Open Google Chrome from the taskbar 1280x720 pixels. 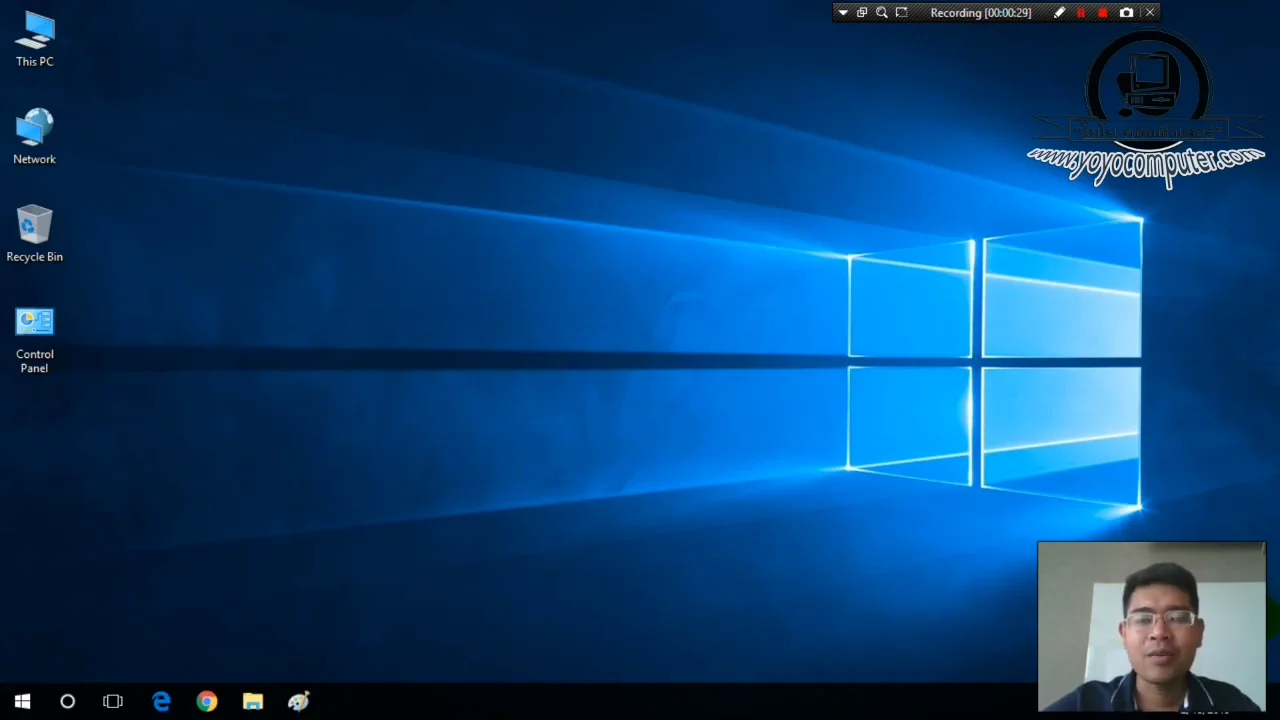coord(206,701)
